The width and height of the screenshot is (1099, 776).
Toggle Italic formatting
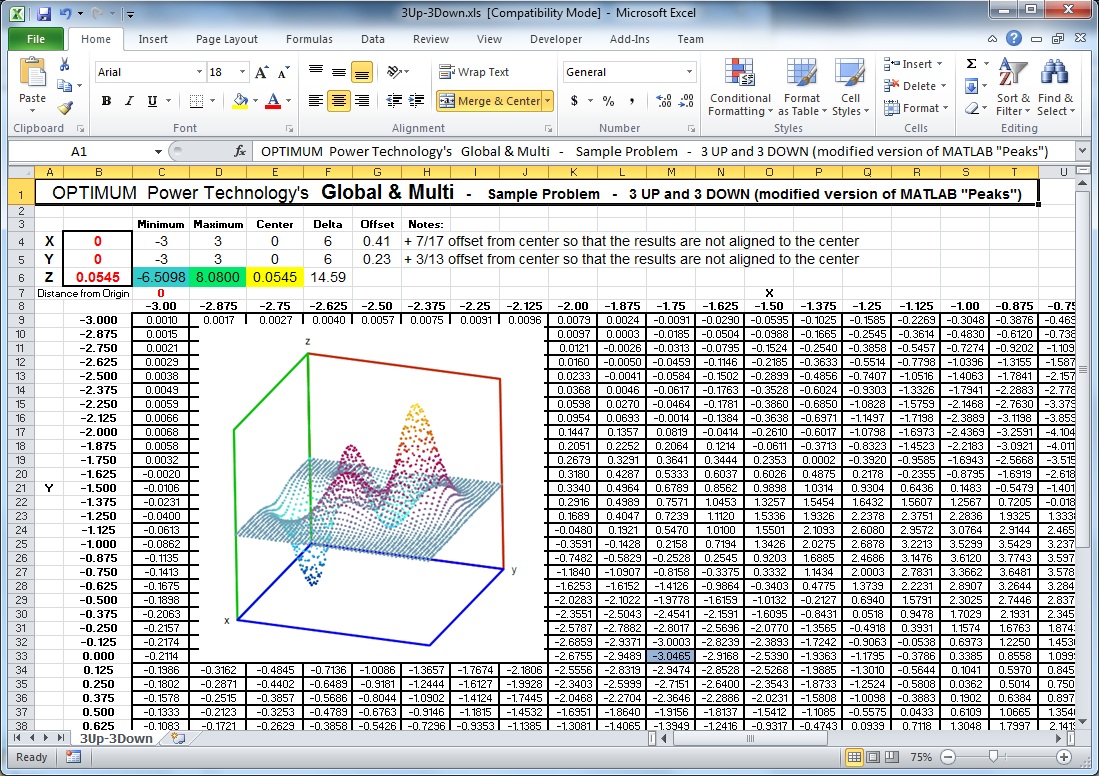129,101
